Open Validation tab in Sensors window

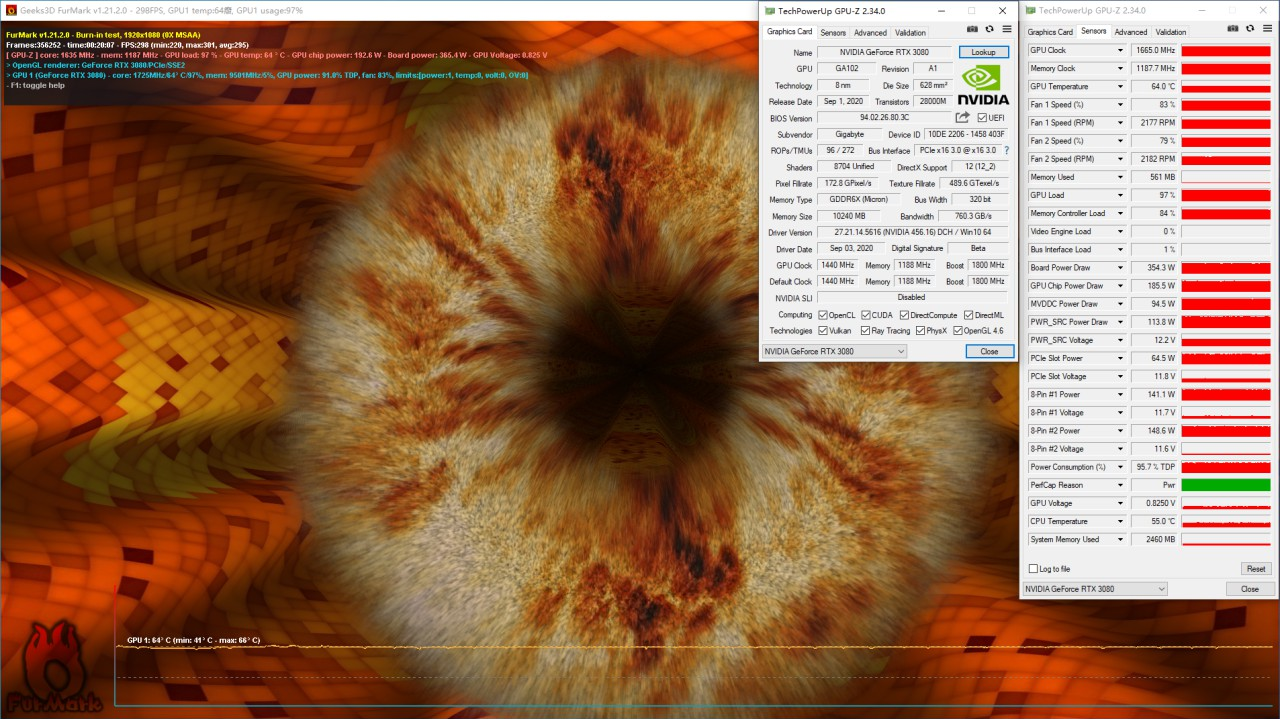[x=1171, y=32]
